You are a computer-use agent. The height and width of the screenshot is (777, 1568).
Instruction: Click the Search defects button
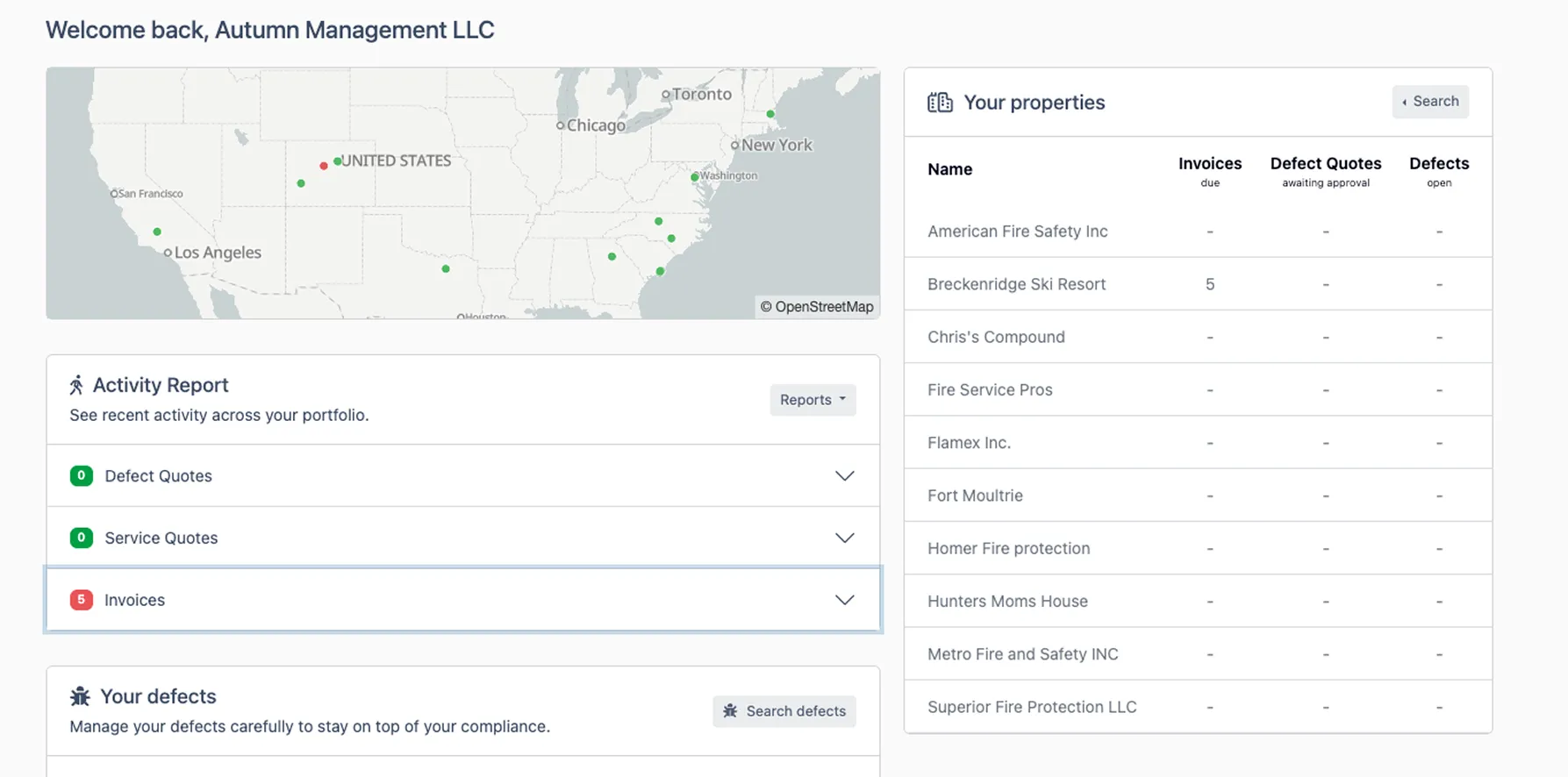(x=784, y=711)
